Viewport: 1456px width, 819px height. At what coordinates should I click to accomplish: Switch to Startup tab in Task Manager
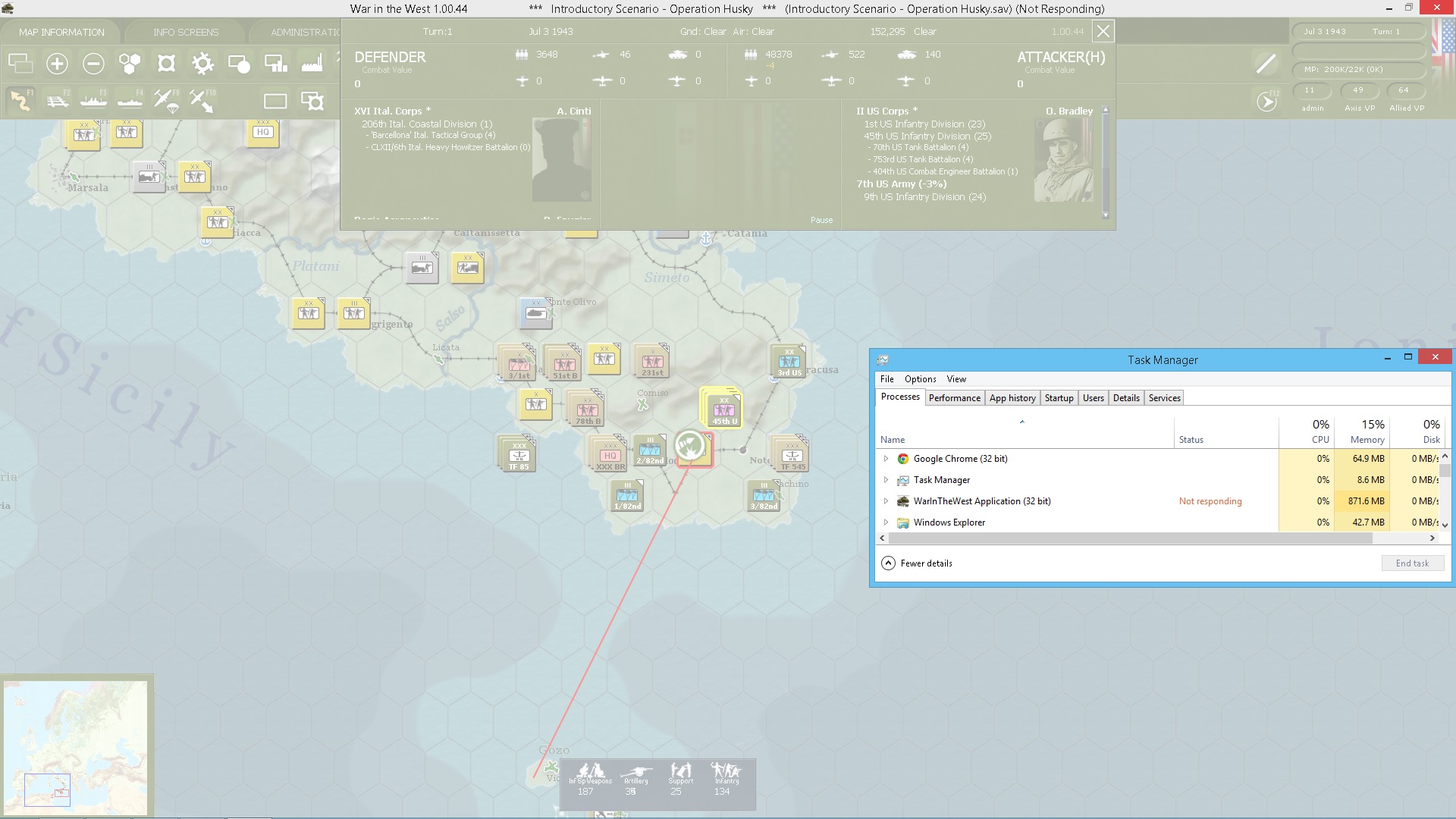pyautogui.click(x=1059, y=398)
